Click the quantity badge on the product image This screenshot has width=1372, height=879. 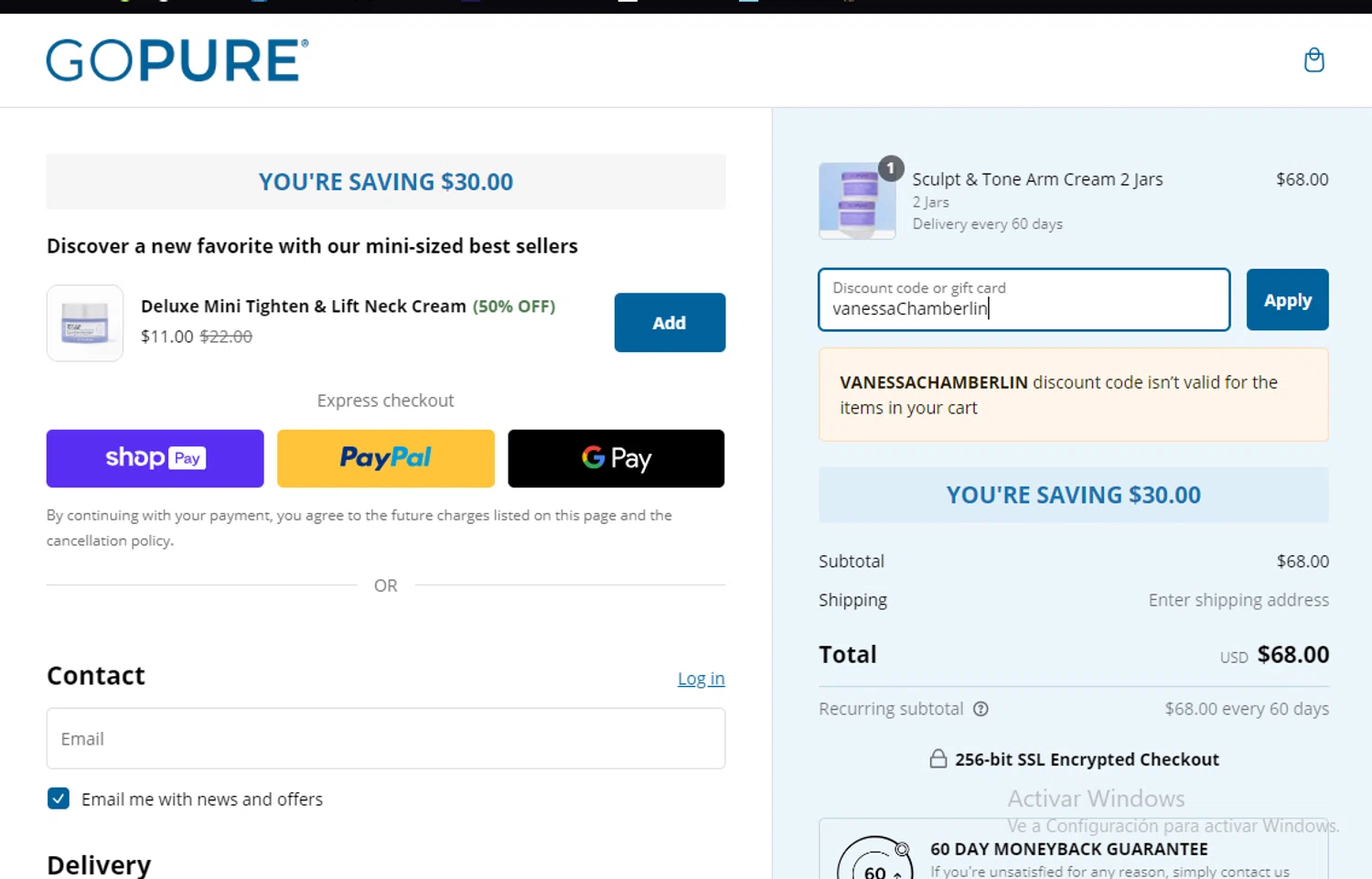point(891,168)
